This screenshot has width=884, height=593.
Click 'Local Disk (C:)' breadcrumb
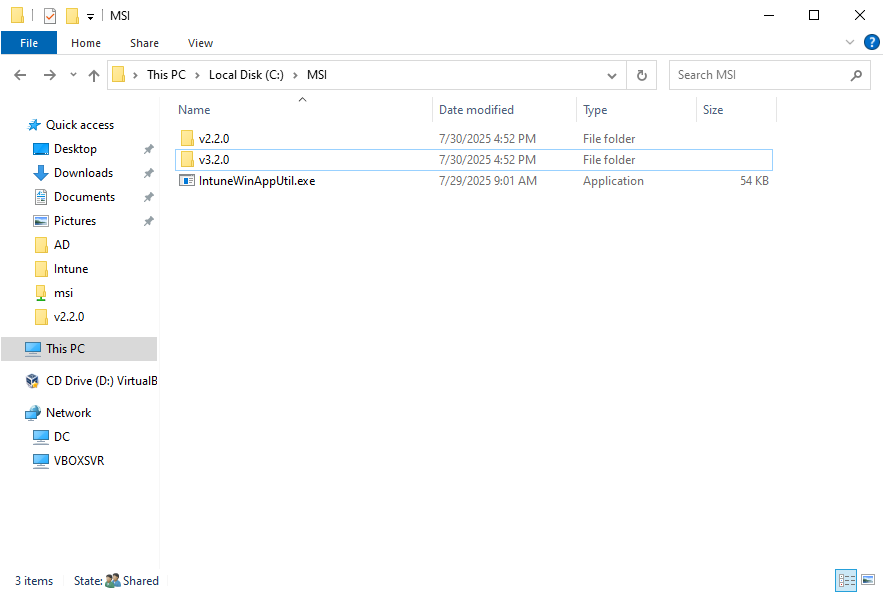[x=246, y=75]
